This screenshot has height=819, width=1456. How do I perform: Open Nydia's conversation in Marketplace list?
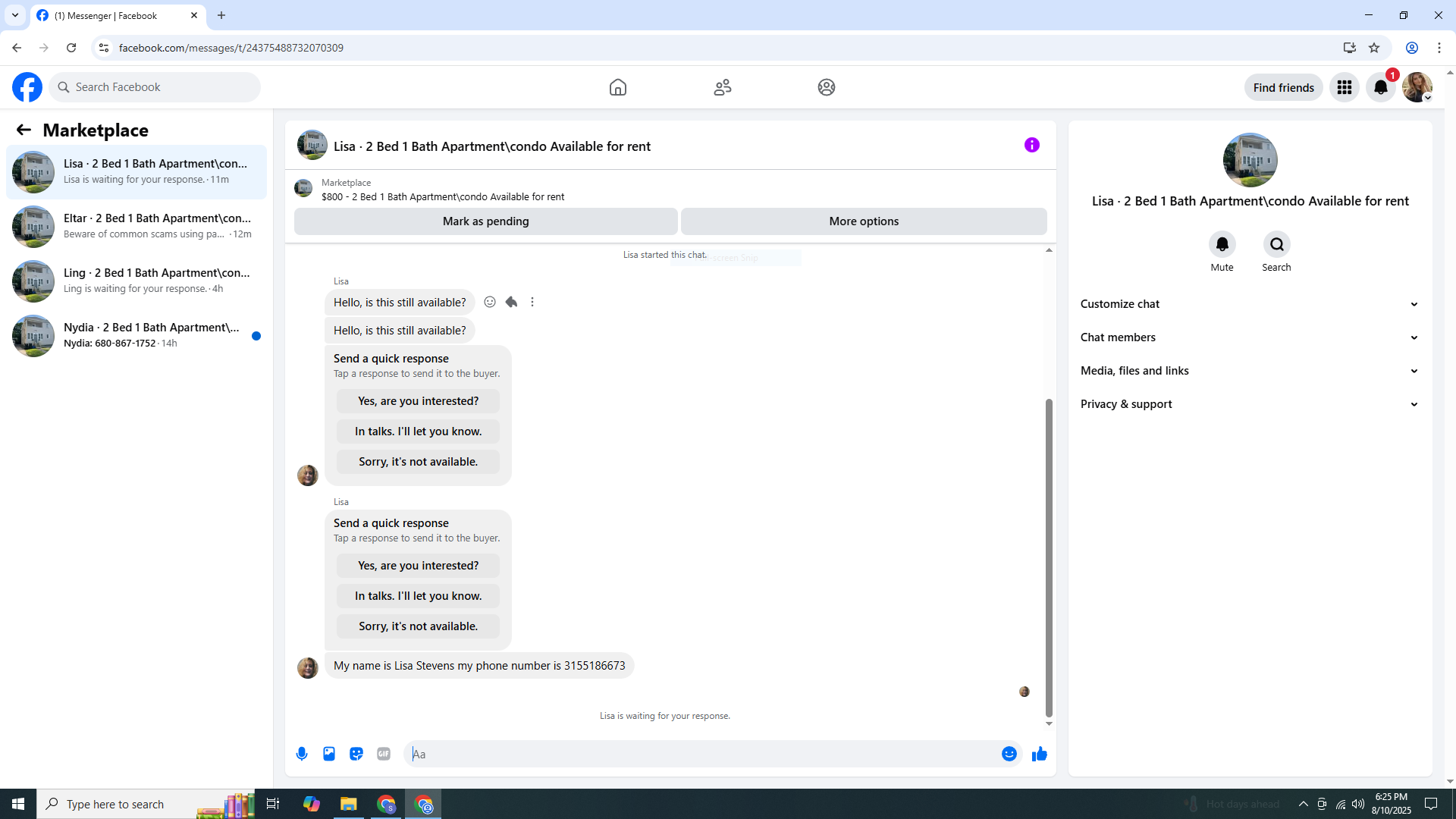coord(136,335)
